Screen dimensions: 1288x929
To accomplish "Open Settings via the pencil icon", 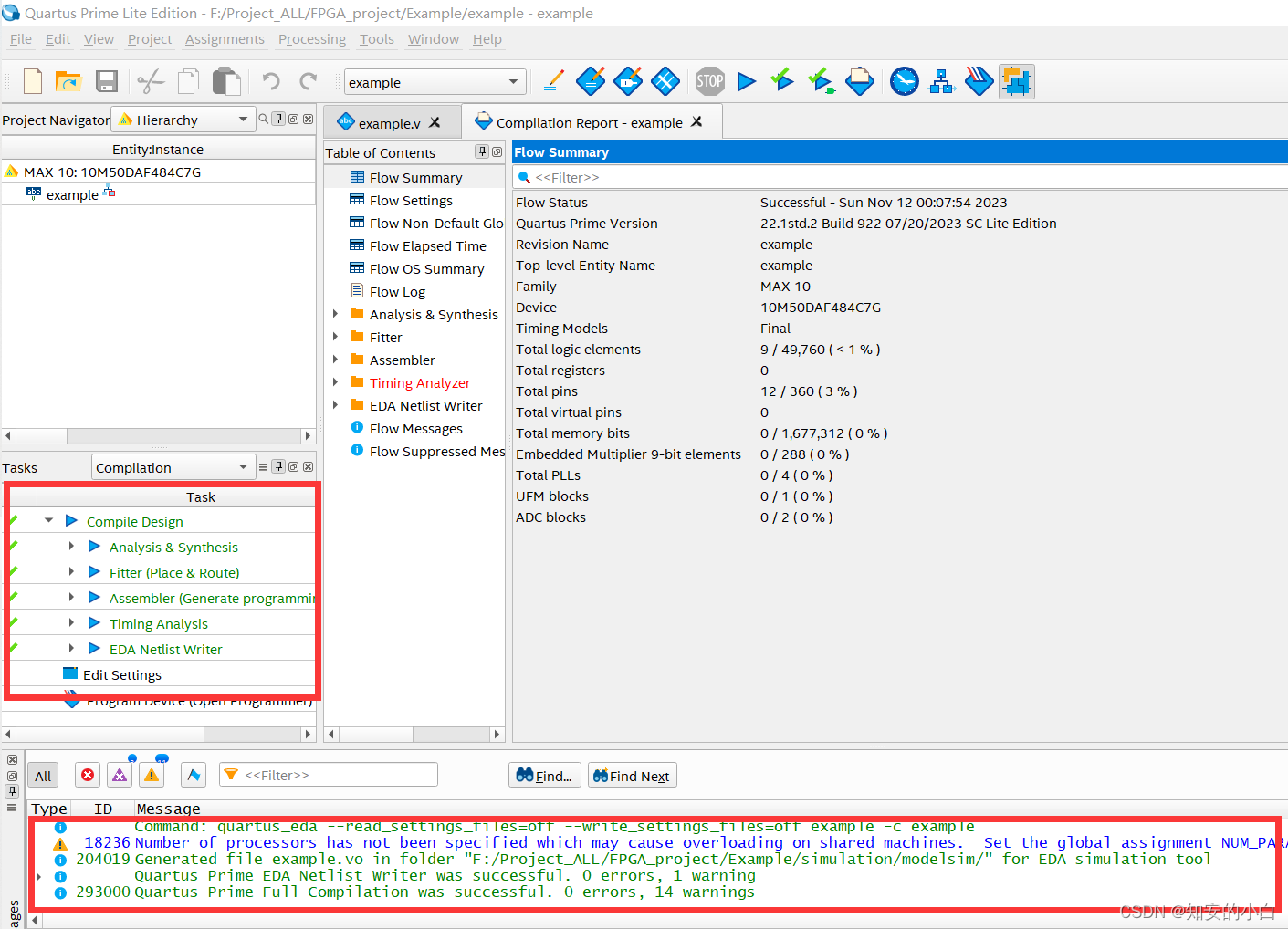I will point(553,81).
